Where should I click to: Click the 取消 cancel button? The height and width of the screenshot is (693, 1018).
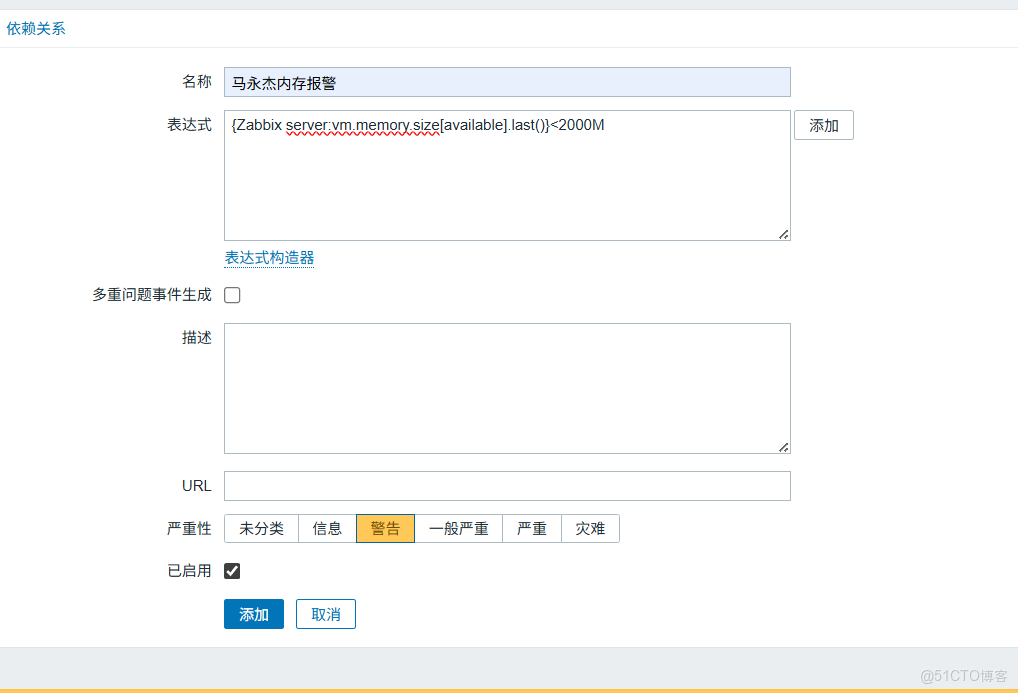point(325,614)
